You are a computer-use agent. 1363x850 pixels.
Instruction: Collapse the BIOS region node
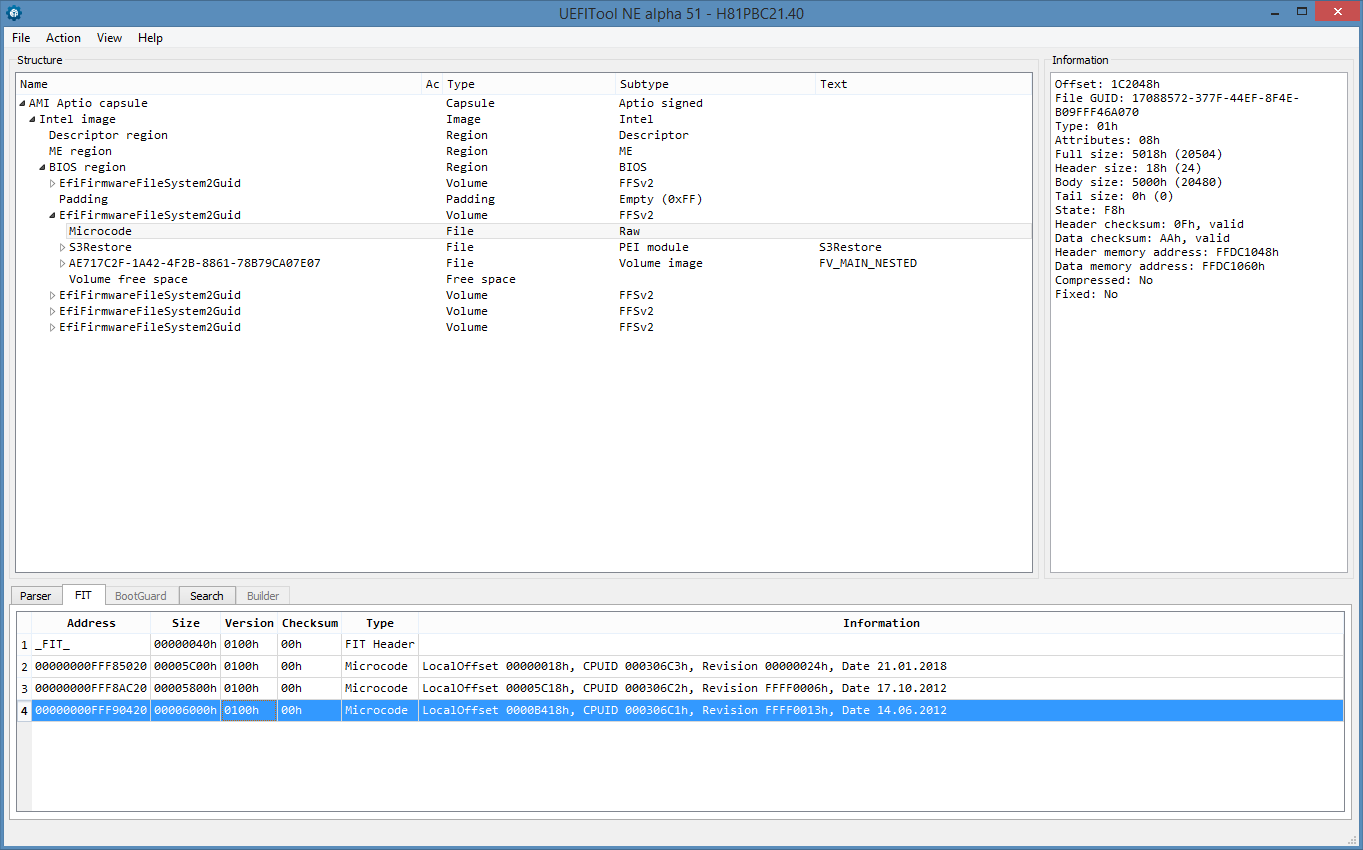(43, 167)
